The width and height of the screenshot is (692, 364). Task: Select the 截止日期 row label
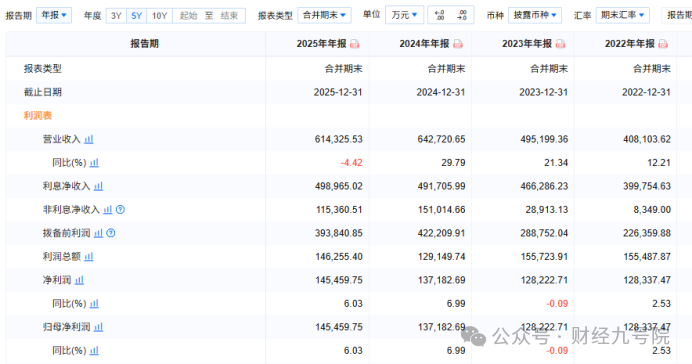(x=43, y=92)
